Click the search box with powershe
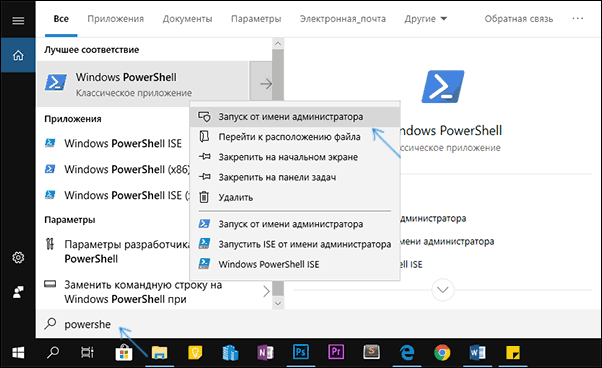Screen dimensions: 602x368 point(319,324)
